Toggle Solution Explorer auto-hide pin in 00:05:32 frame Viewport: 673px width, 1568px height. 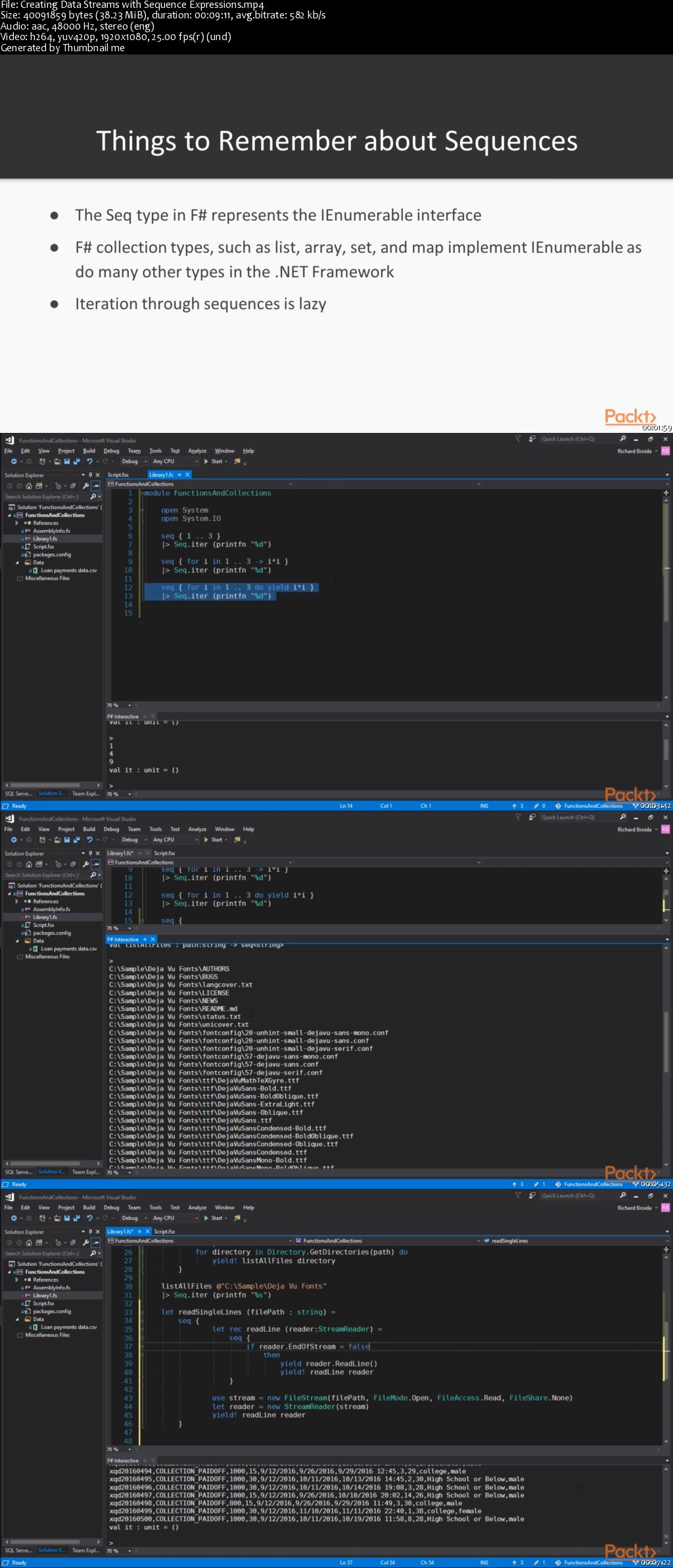(x=90, y=853)
